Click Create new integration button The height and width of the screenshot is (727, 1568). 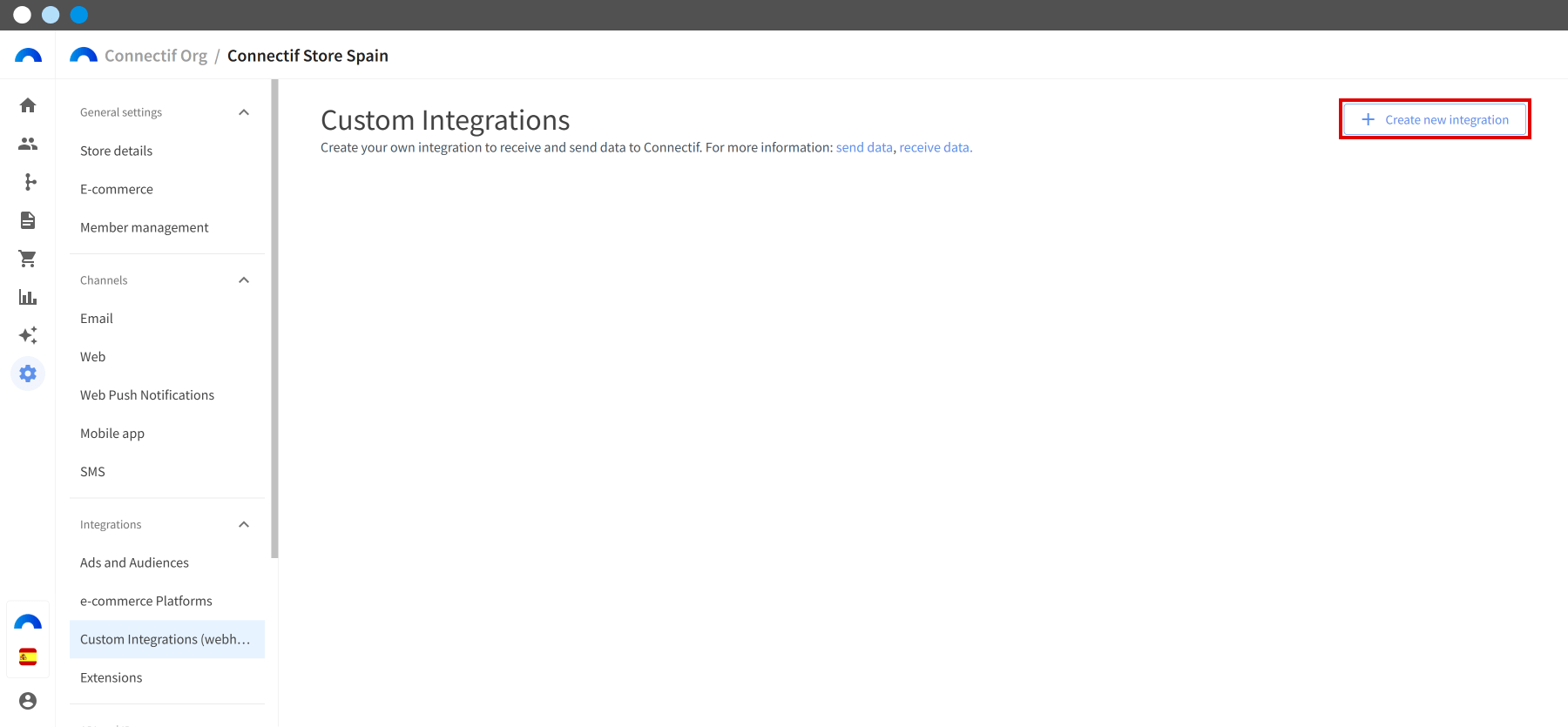pos(1435,119)
